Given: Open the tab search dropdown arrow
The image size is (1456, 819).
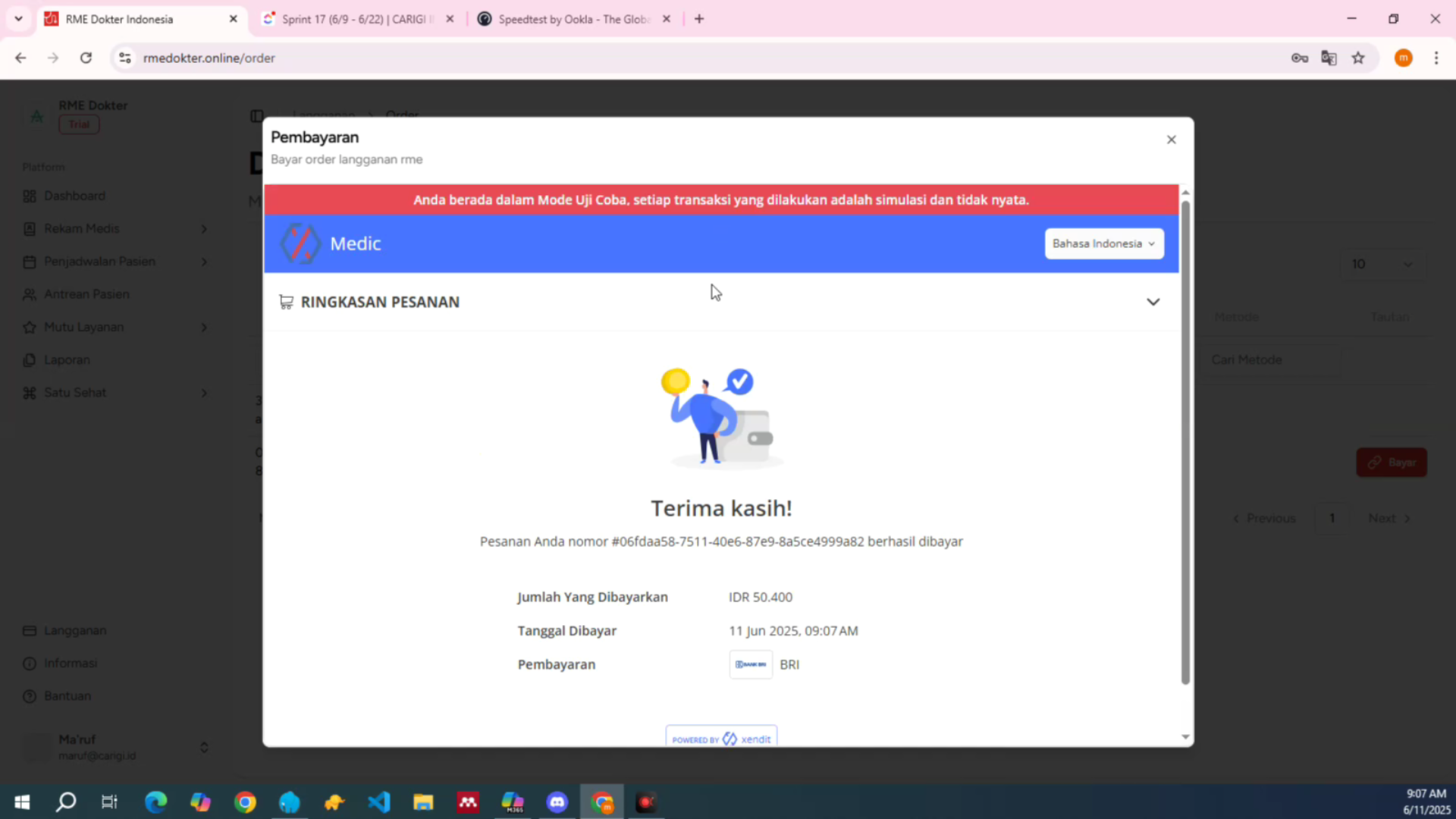Looking at the screenshot, I should pyautogui.click(x=18, y=19).
